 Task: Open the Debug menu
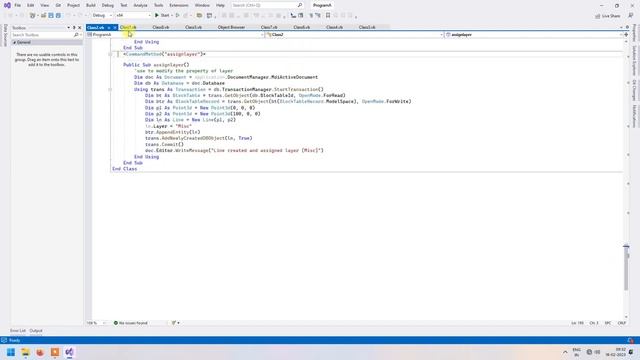[108, 5]
